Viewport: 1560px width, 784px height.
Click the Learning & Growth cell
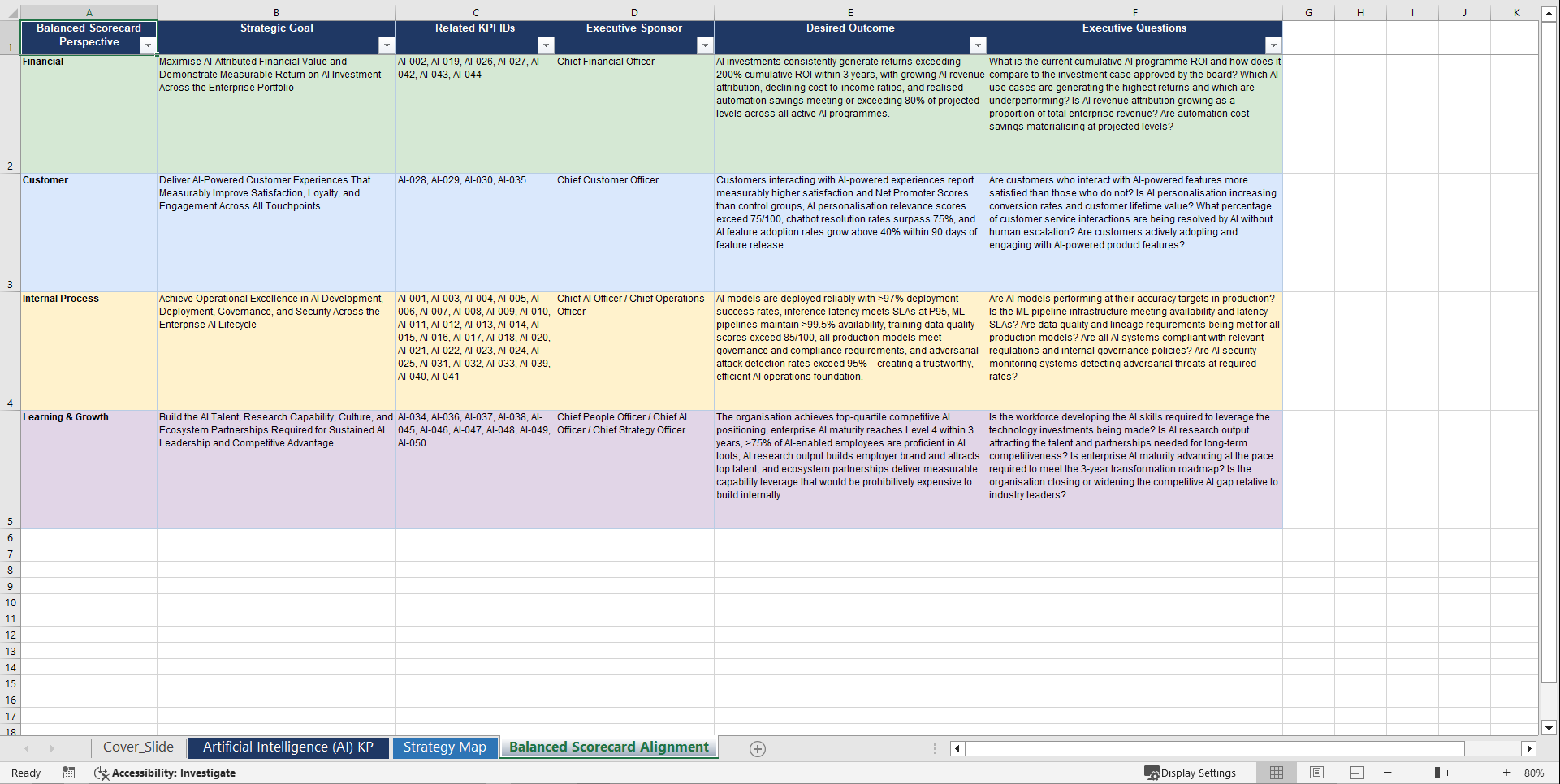point(89,469)
